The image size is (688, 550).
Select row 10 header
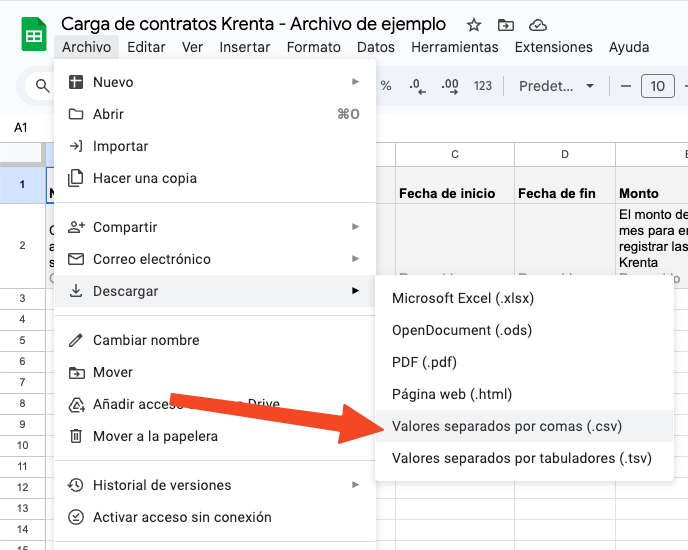(x=22, y=446)
